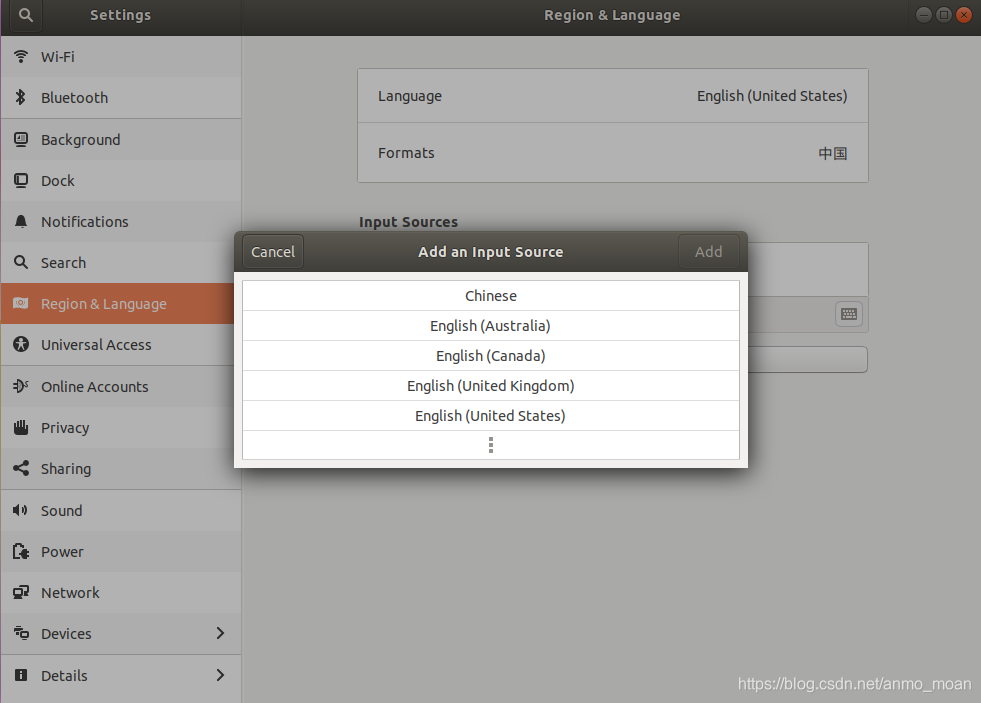Expand the Details submenu chevron
981x703 pixels.
[220, 675]
